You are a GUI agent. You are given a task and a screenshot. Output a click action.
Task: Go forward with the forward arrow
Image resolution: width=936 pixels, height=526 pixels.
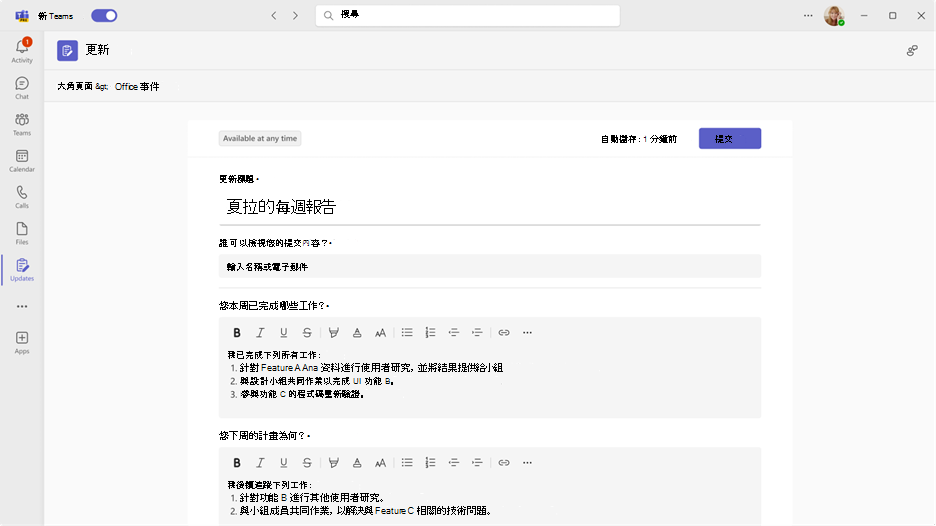pyautogui.click(x=295, y=16)
